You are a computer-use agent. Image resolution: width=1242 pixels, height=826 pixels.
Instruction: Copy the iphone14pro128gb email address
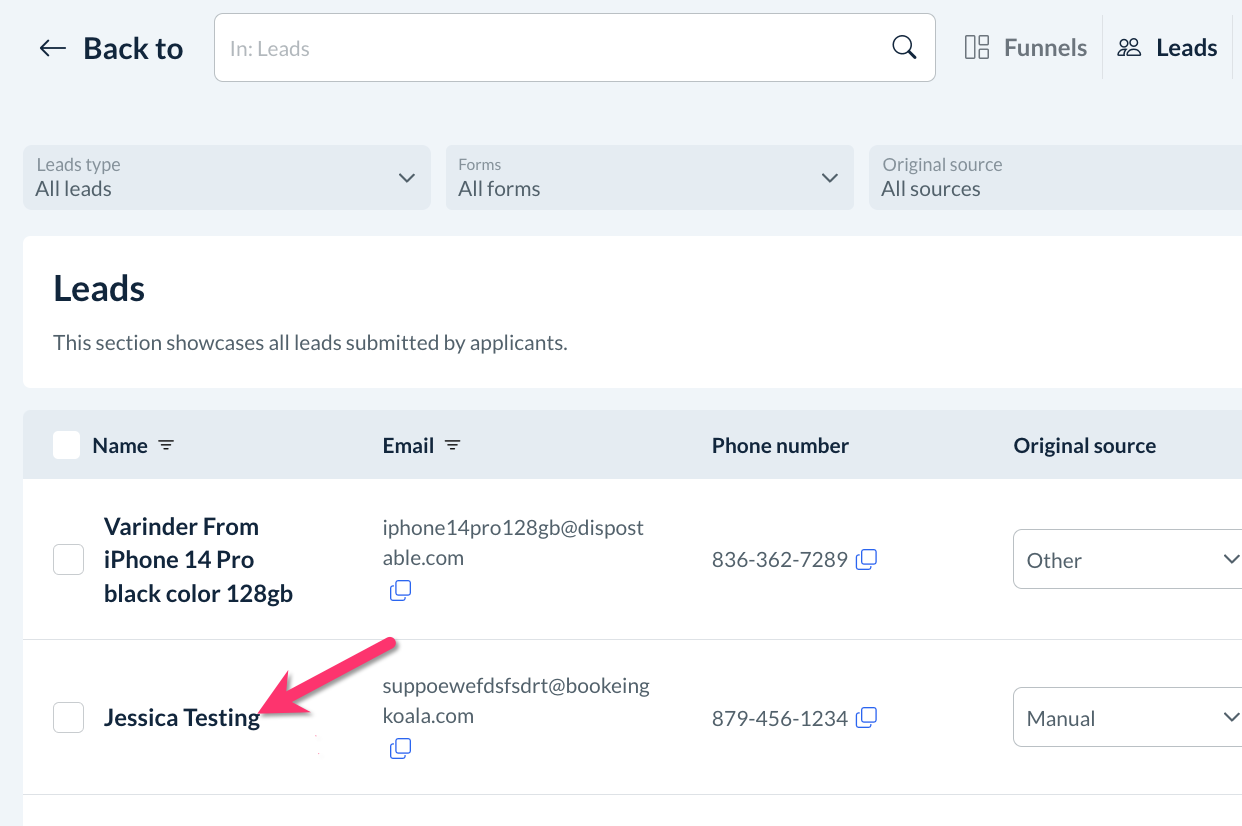tap(400, 590)
